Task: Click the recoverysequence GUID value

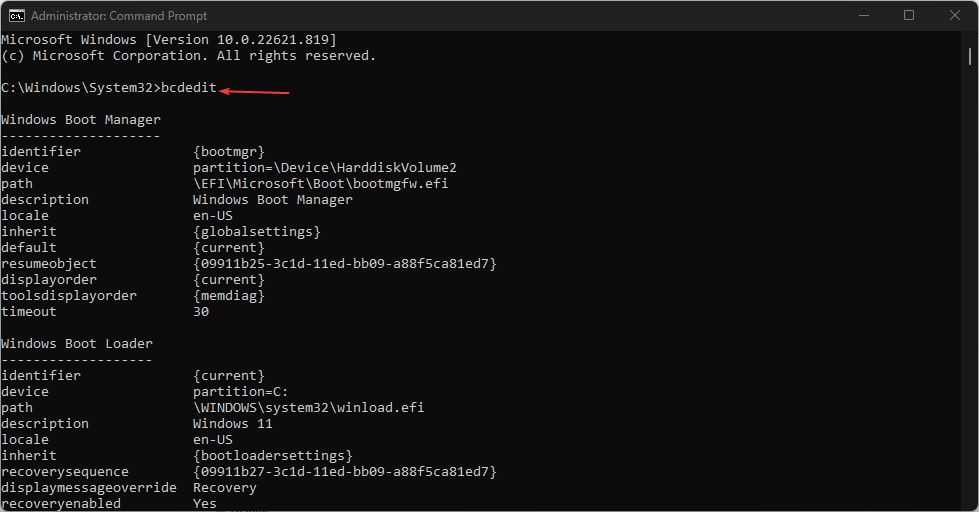Action: tap(345, 471)
